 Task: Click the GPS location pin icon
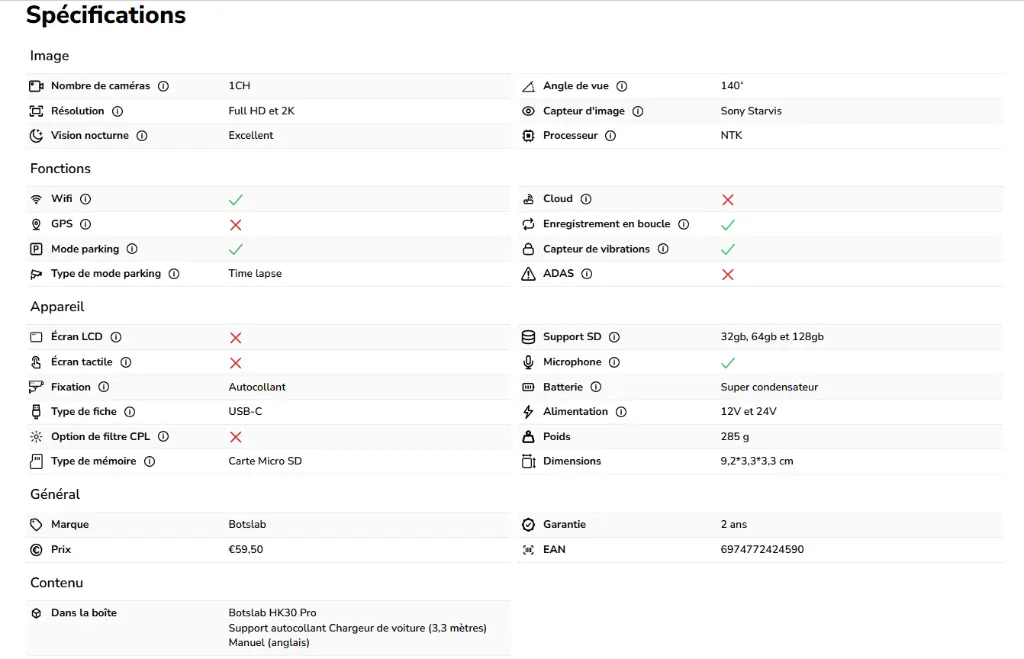tap(37, 224)
